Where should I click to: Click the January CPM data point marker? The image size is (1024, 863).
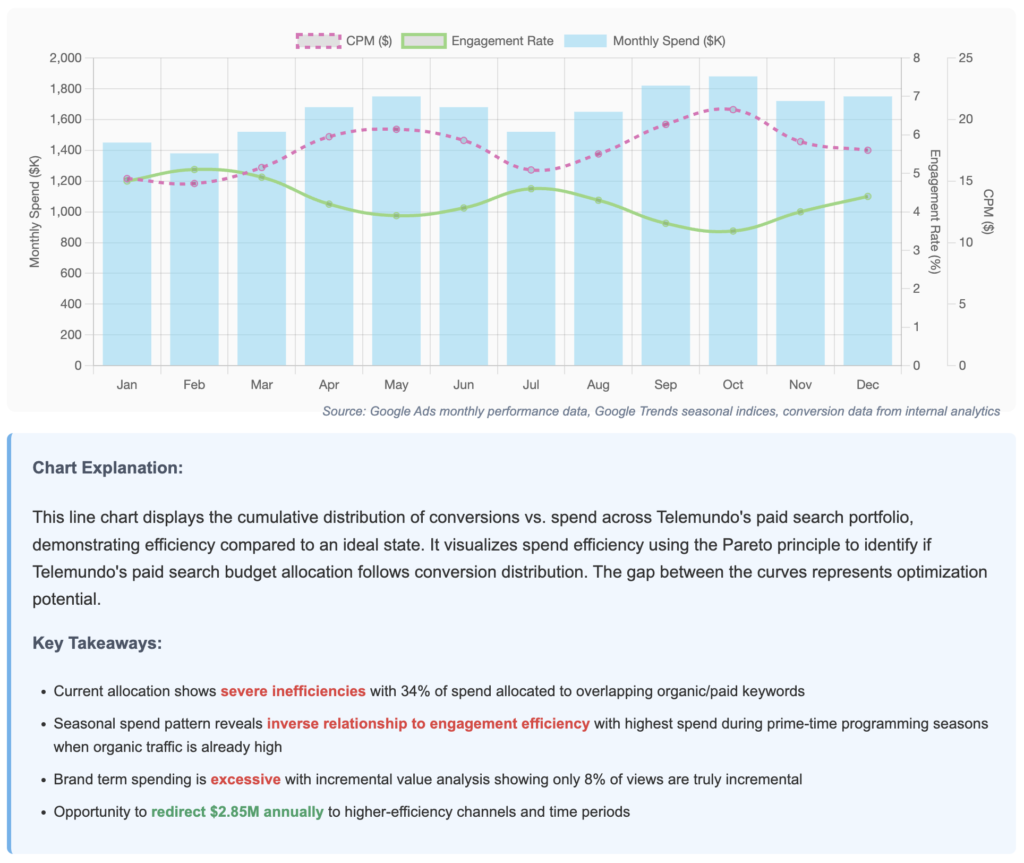[127, 179]
